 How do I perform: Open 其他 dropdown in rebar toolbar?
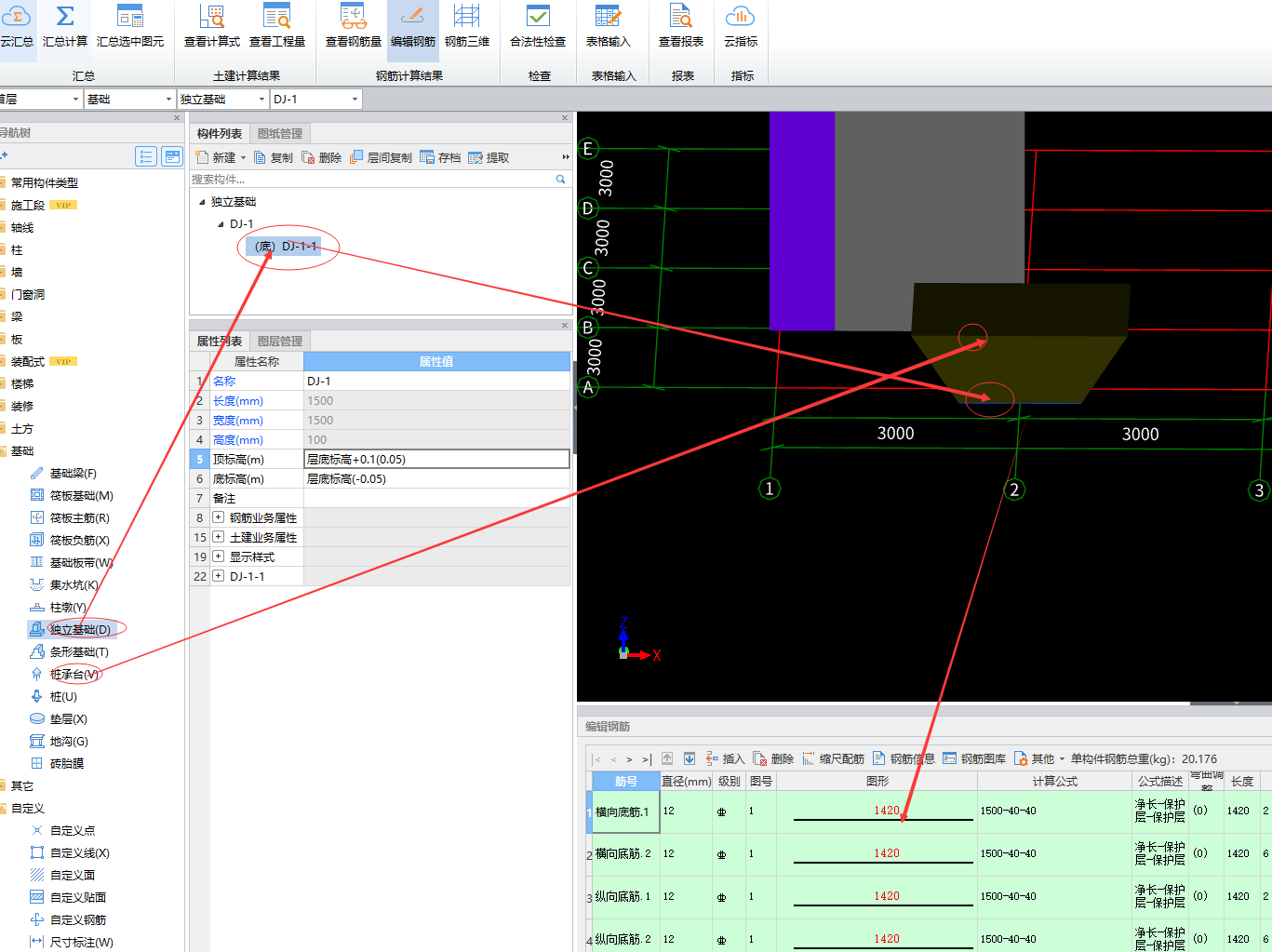point(1038,758)
